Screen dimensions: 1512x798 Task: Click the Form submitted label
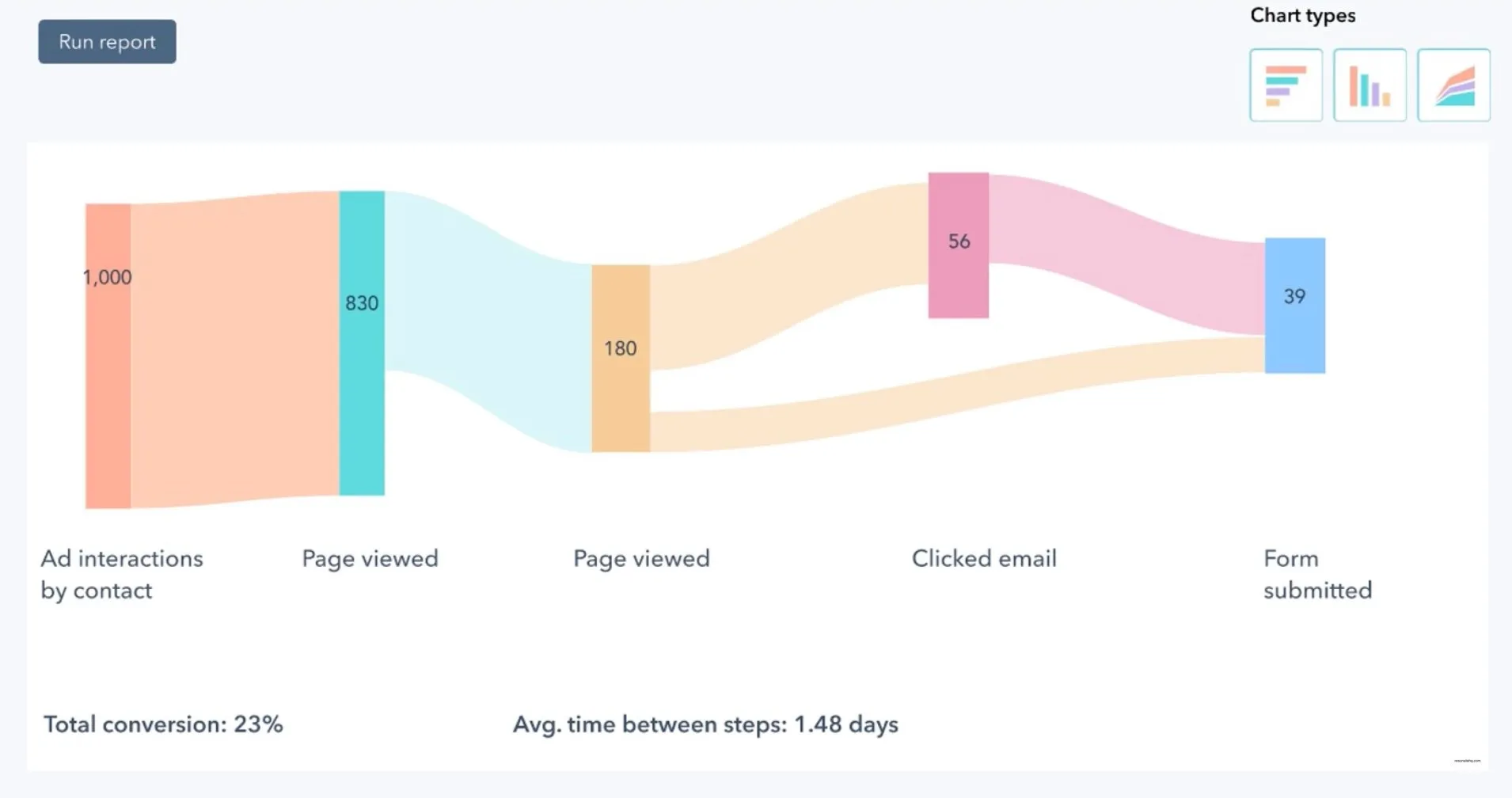click(1316, 574)
